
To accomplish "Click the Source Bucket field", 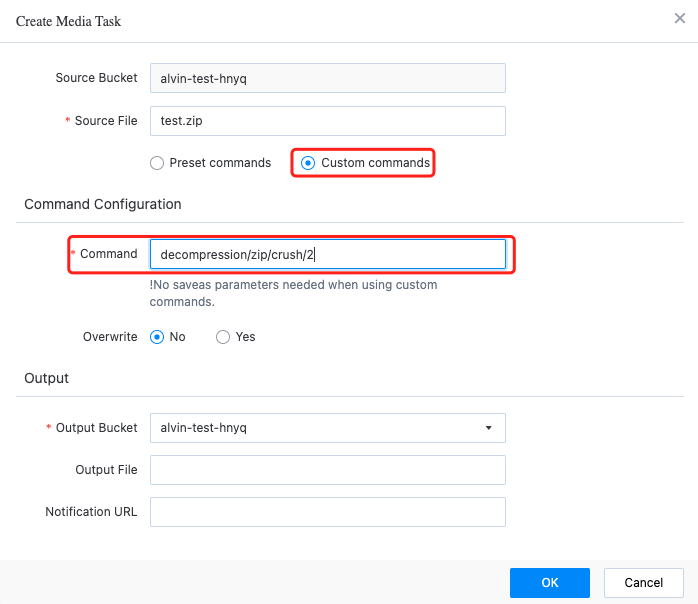I will tap(328, 78).
